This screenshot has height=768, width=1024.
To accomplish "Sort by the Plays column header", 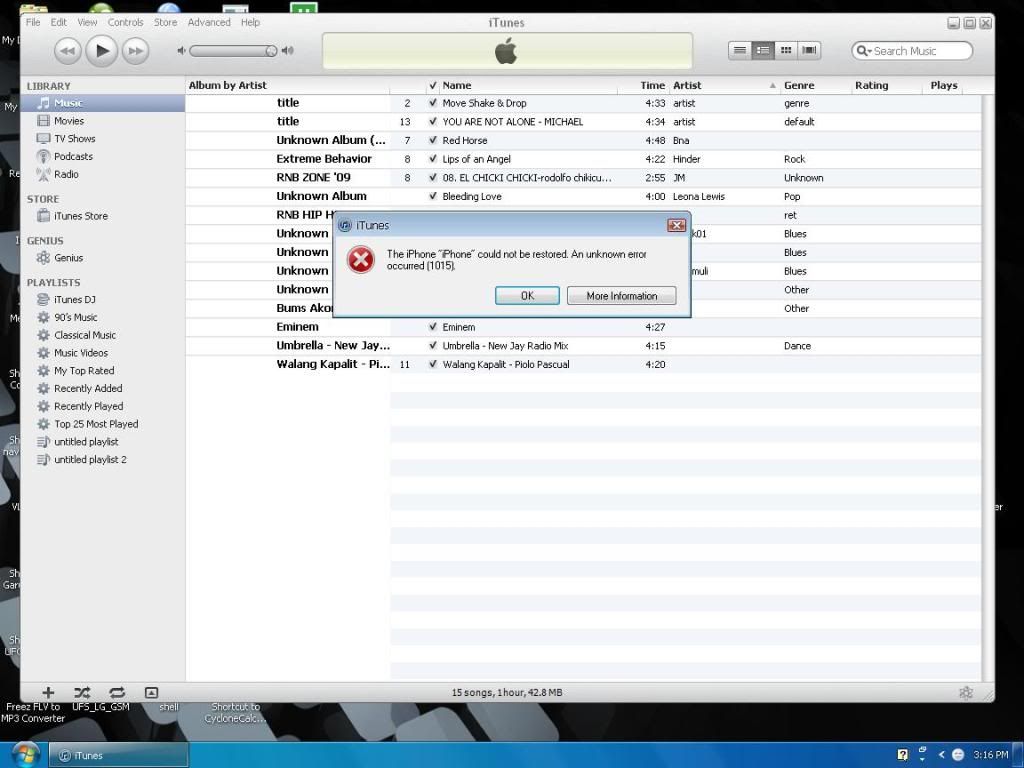I will (x=942, y=86).
